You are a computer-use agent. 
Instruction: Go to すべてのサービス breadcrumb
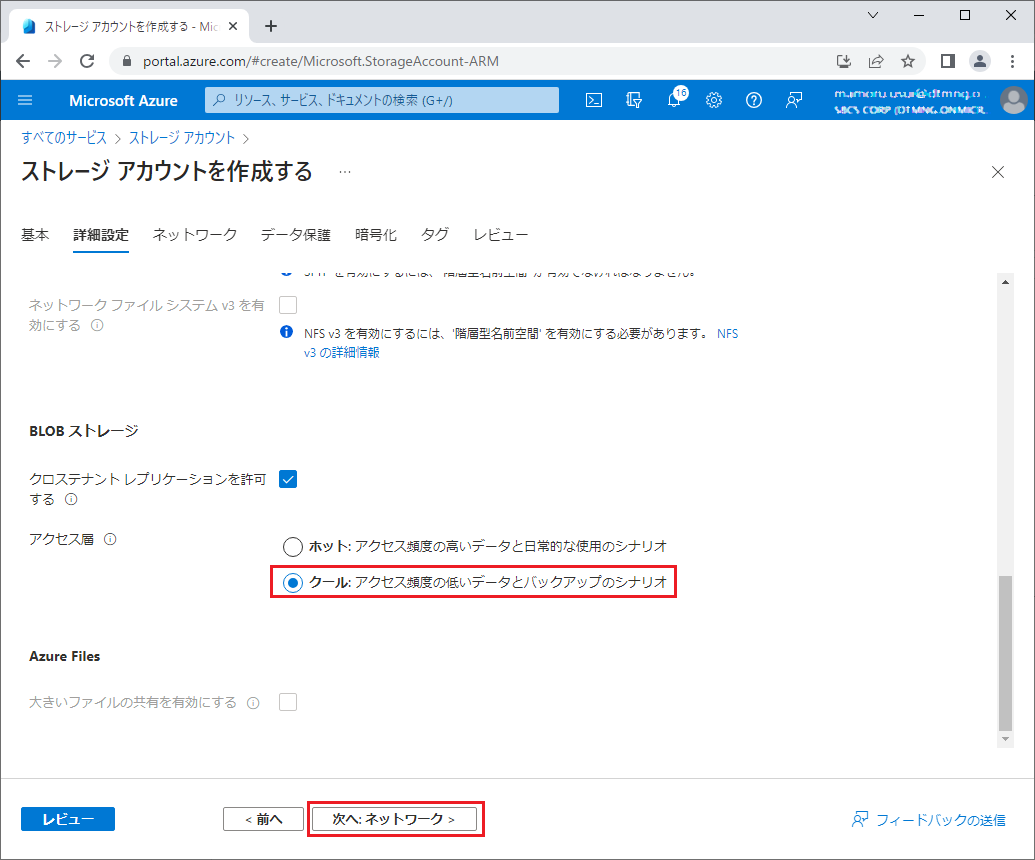coord(64,138)
